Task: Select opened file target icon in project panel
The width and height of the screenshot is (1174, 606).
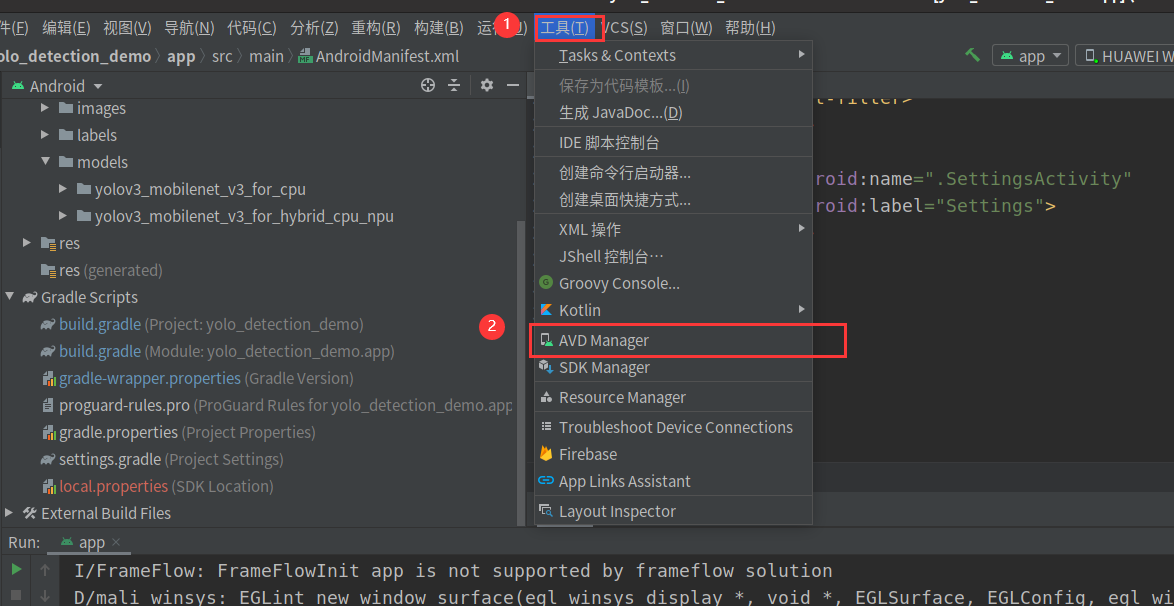Action: [x=428, y=85]
